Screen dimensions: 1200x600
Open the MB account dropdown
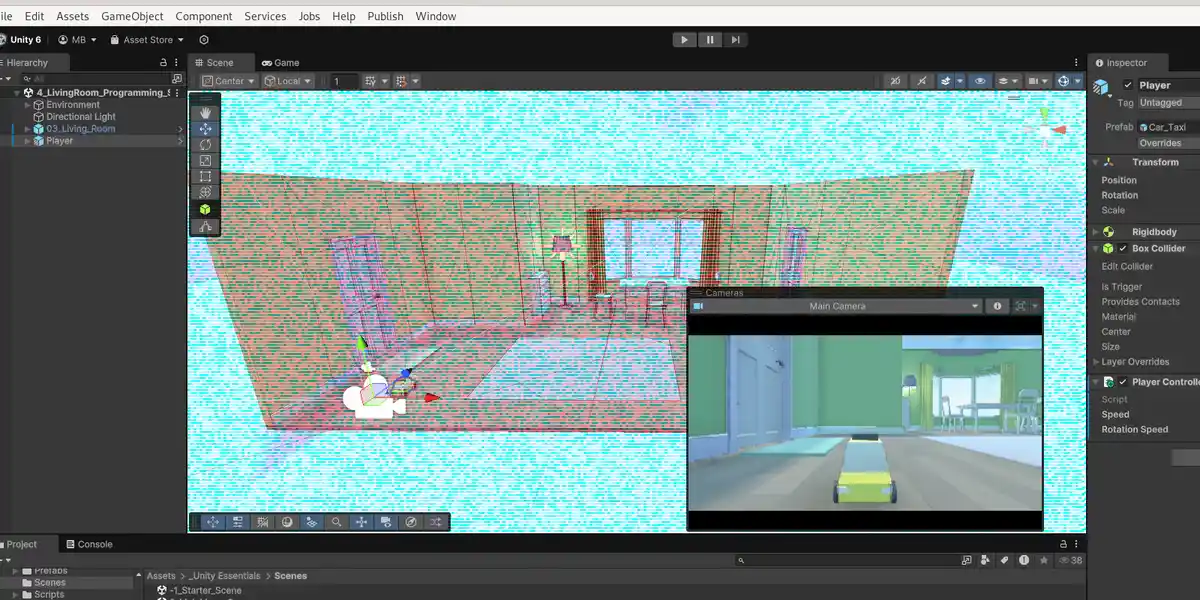click(x=78, y=40)
